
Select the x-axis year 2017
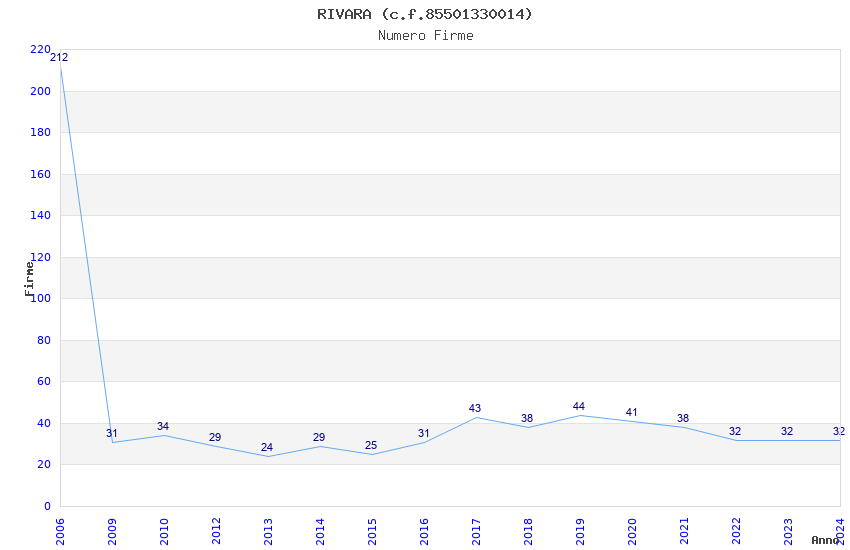point(476,532)
